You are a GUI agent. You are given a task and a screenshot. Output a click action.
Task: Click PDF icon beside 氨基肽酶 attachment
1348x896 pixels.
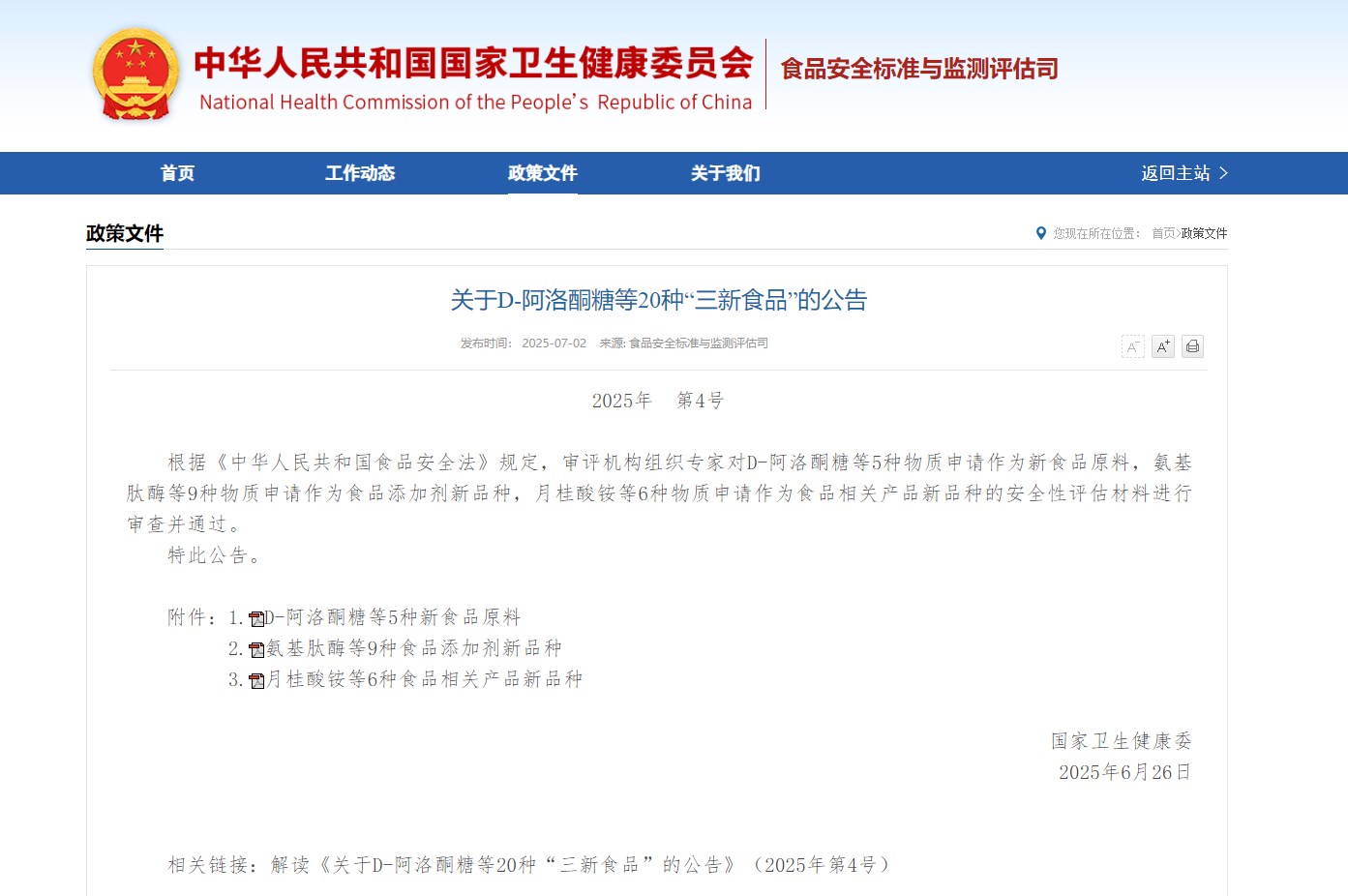tap(256, 650)
